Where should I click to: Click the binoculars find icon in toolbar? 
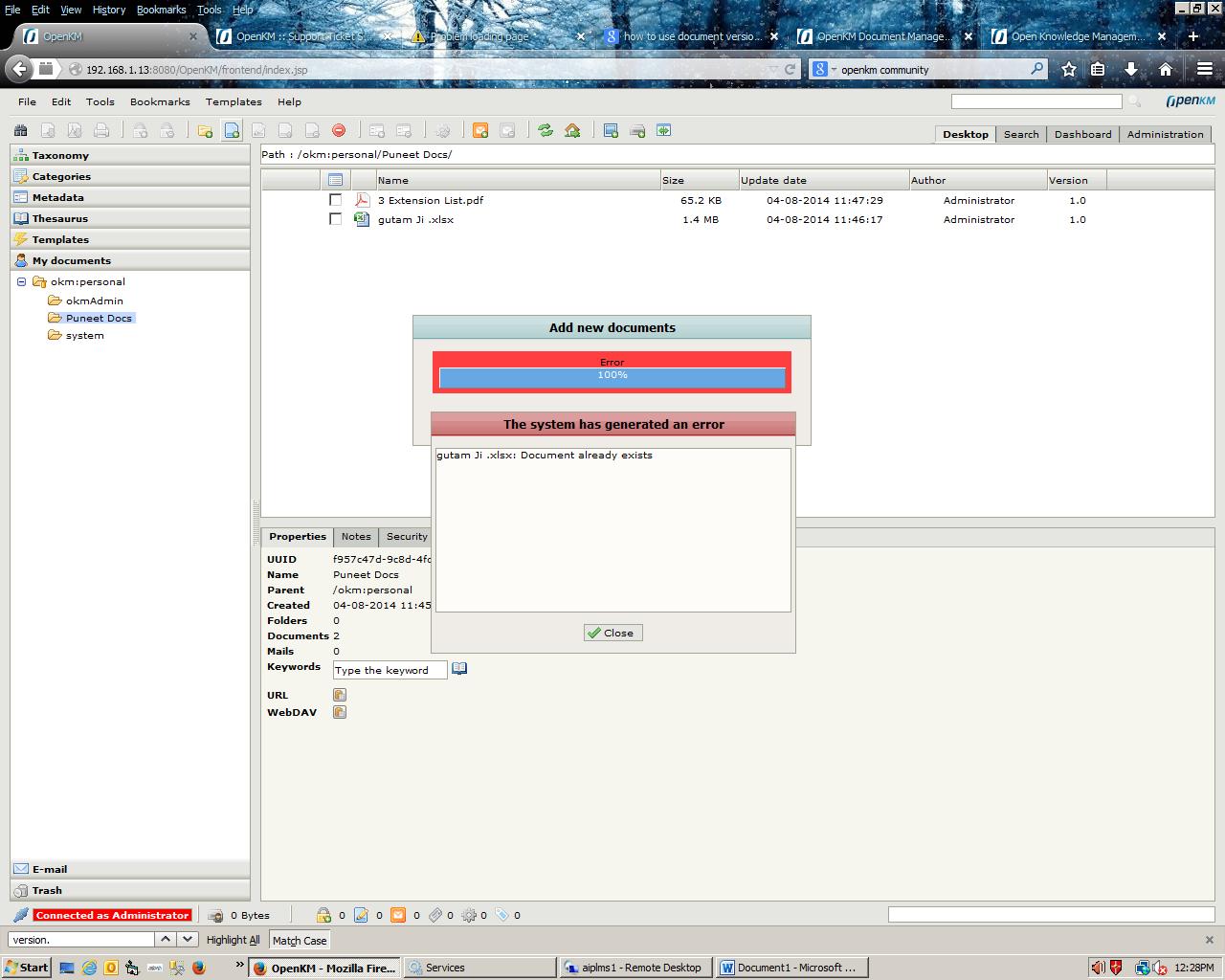20,131
